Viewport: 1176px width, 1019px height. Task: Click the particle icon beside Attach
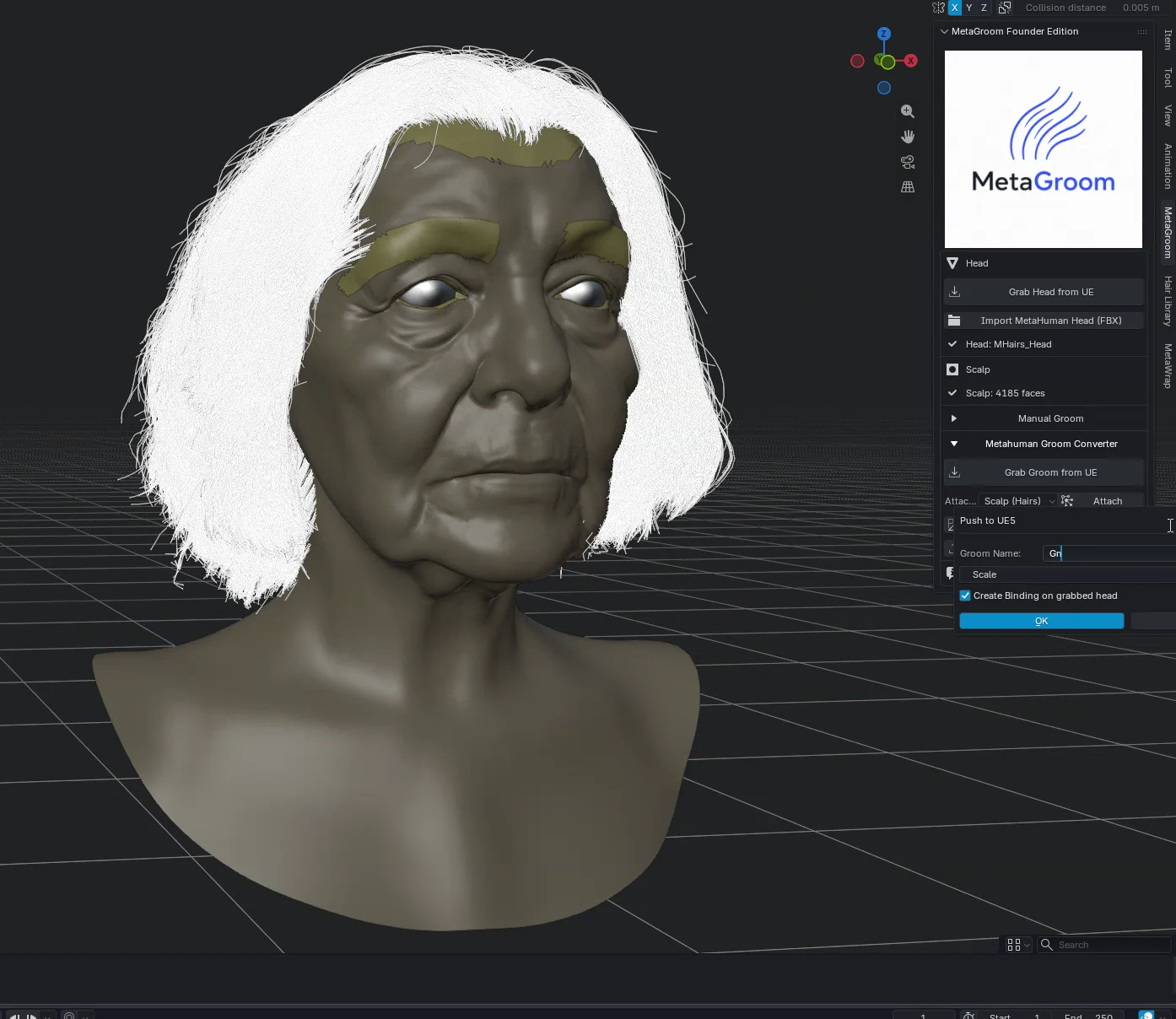[1067, 501]
